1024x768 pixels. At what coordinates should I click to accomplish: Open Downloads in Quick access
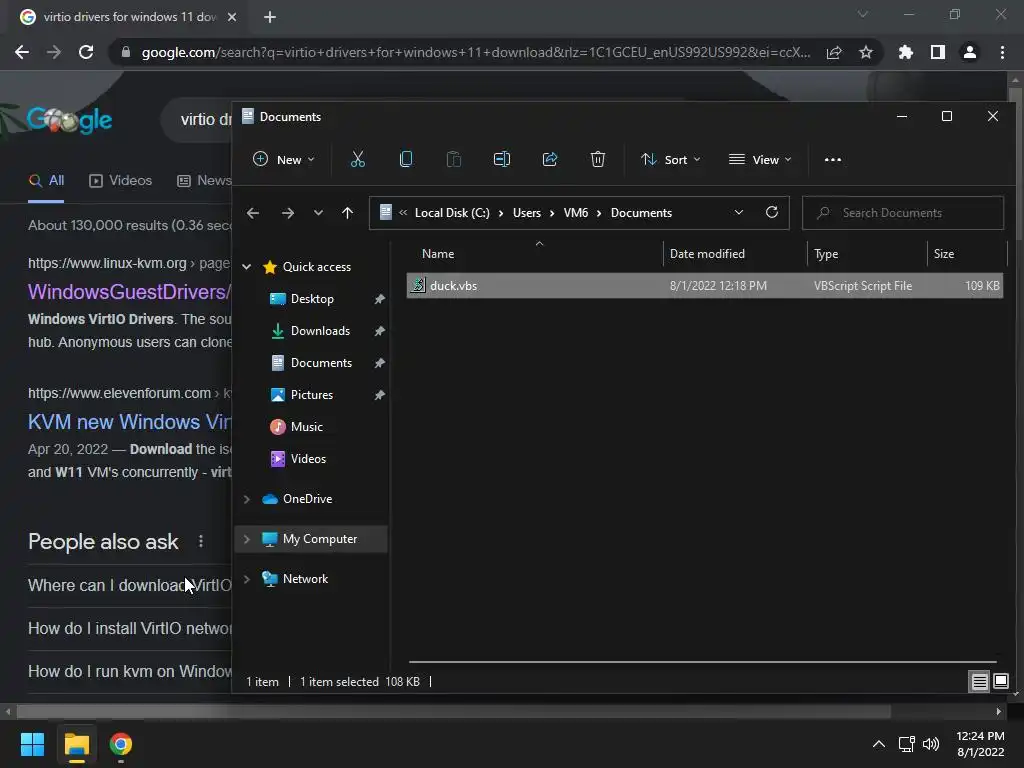pos(320,330)
